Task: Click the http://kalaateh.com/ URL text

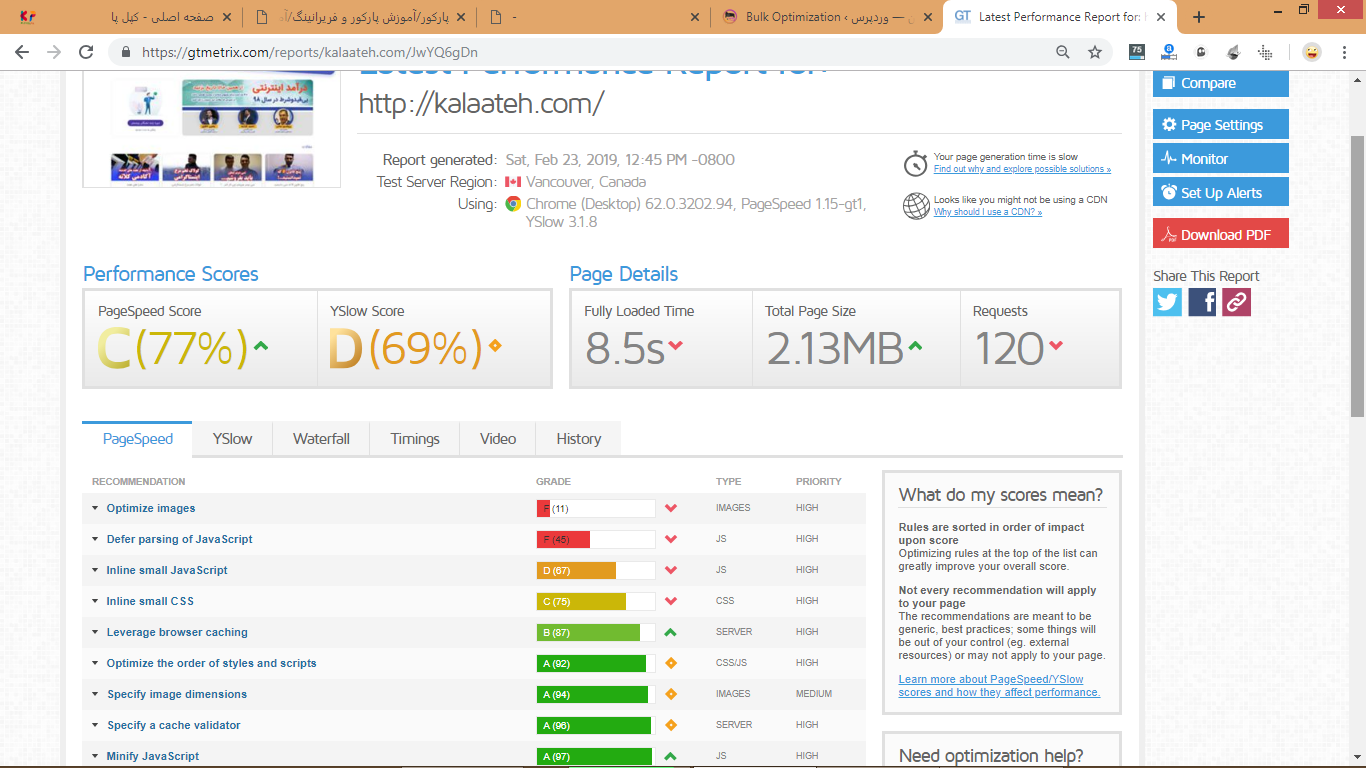Action: click(x=481, y=103)
